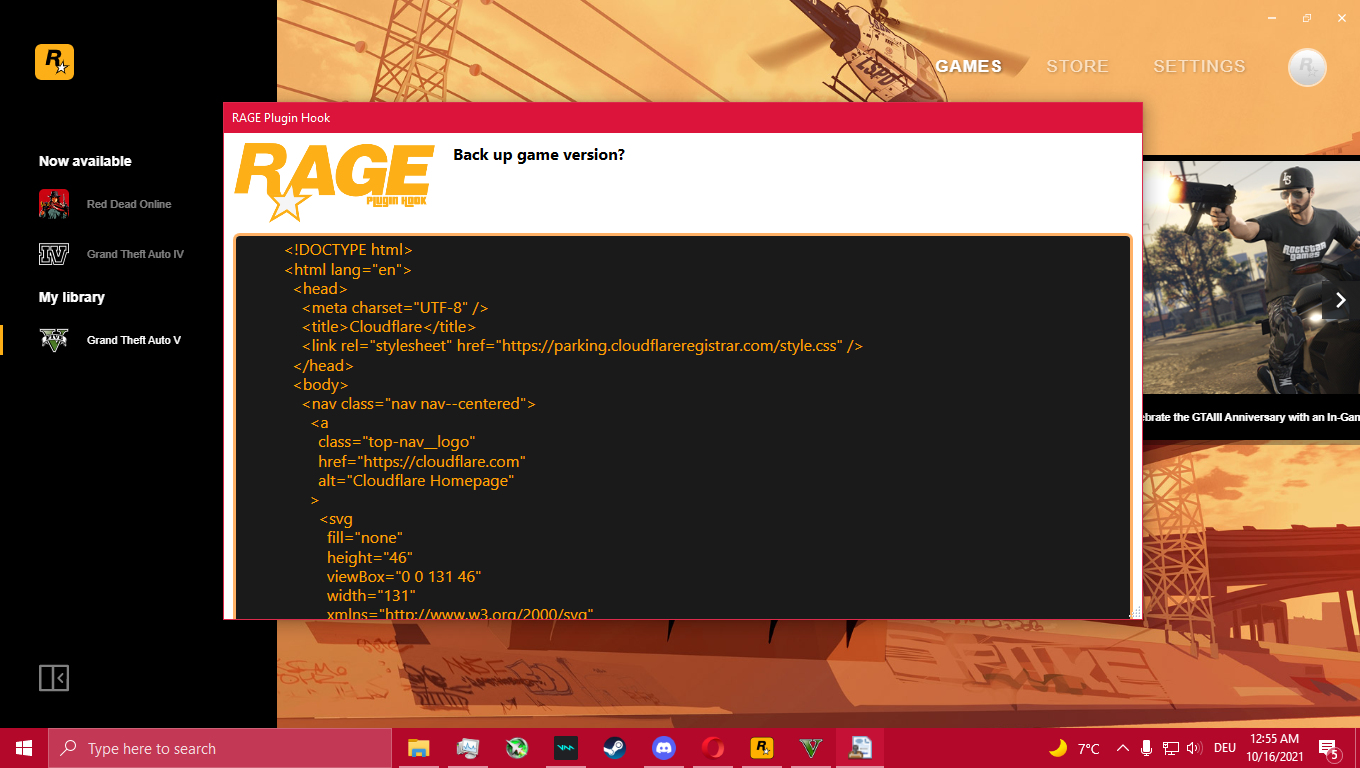Image resolution: width=1360 pixels, height=768 pixels.
Task: Launch Discord from the taskbar
Action: (663, 748)
